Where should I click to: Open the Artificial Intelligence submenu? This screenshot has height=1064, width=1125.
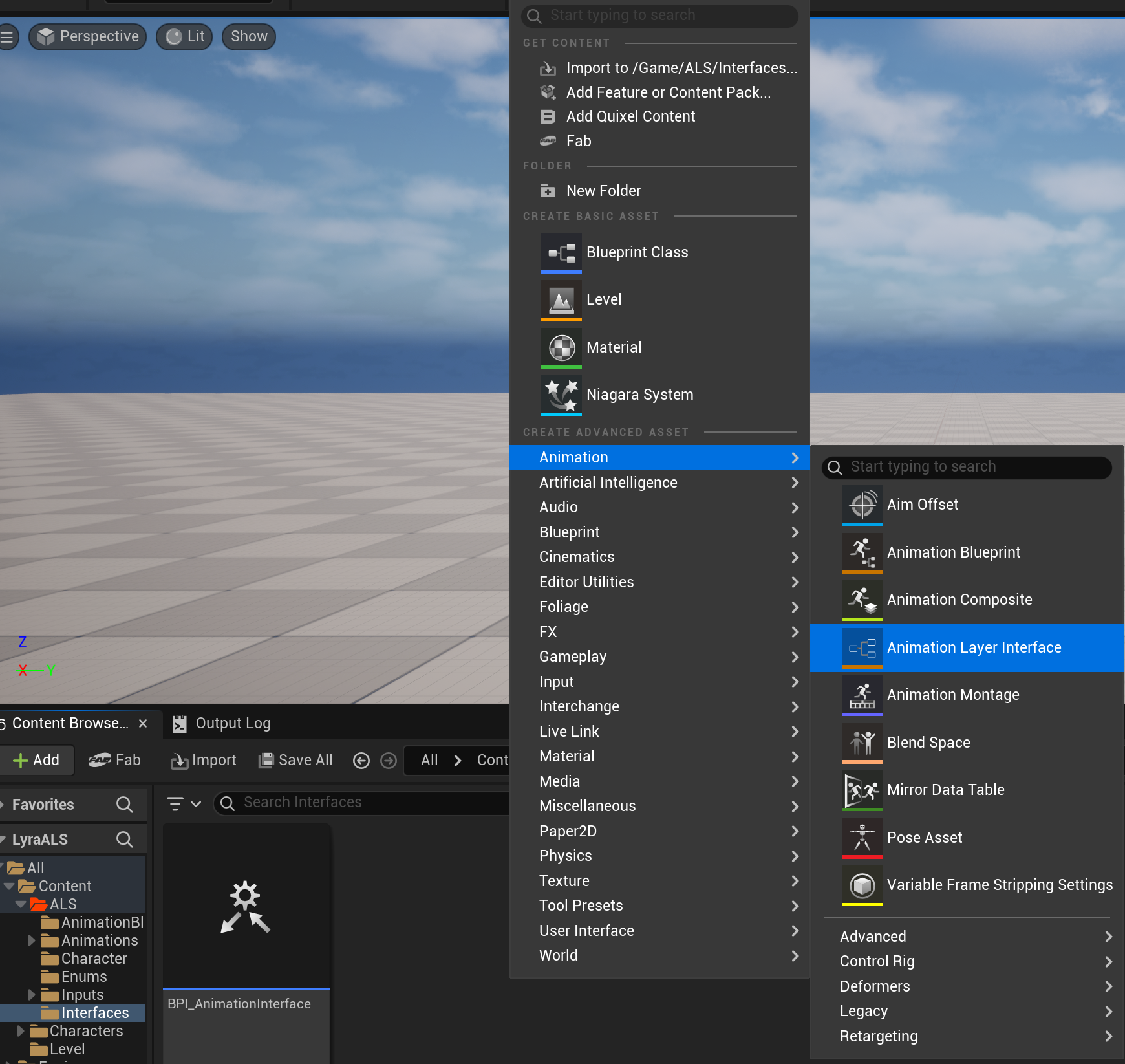659,483
